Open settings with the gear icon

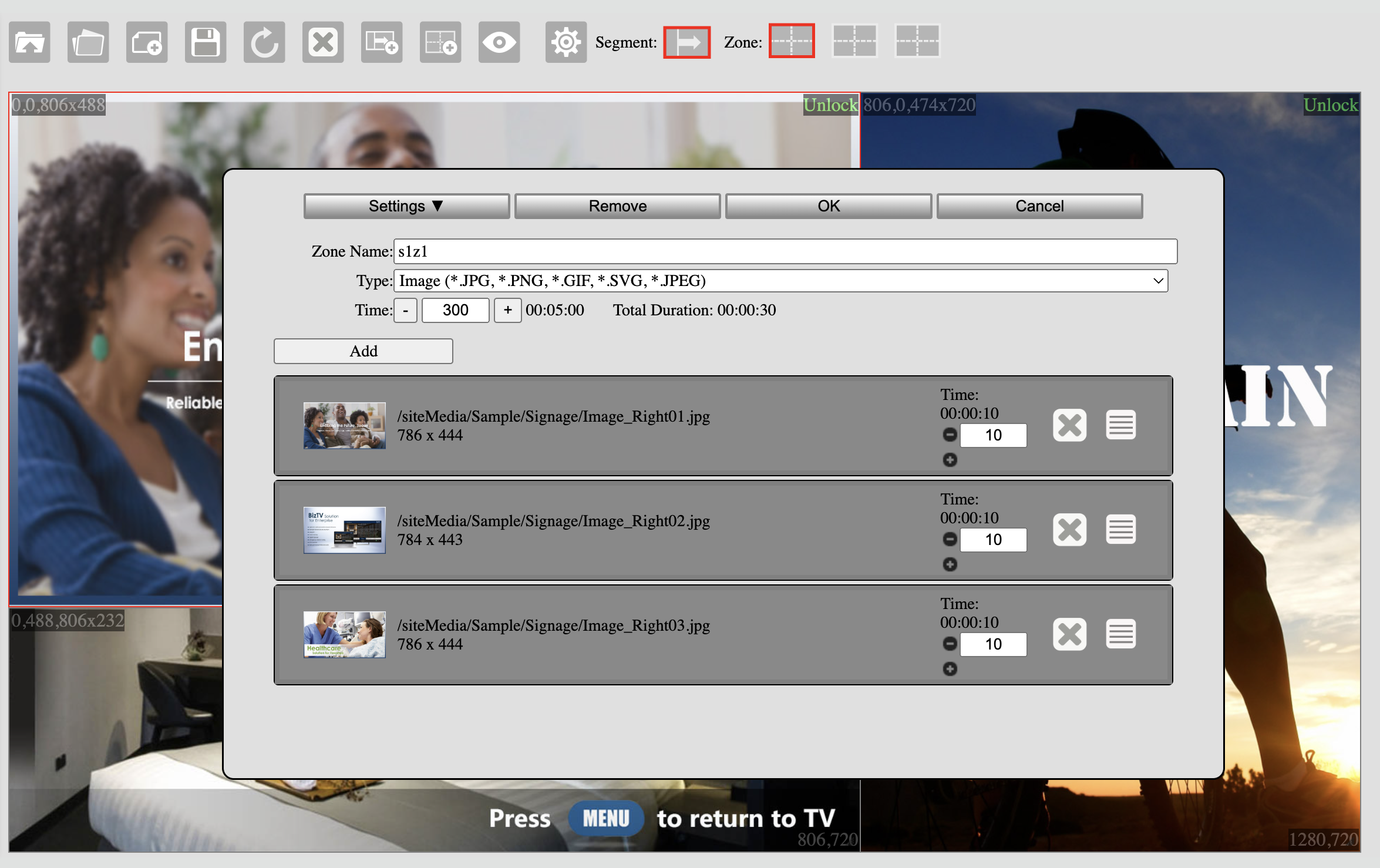coord(566,42)
